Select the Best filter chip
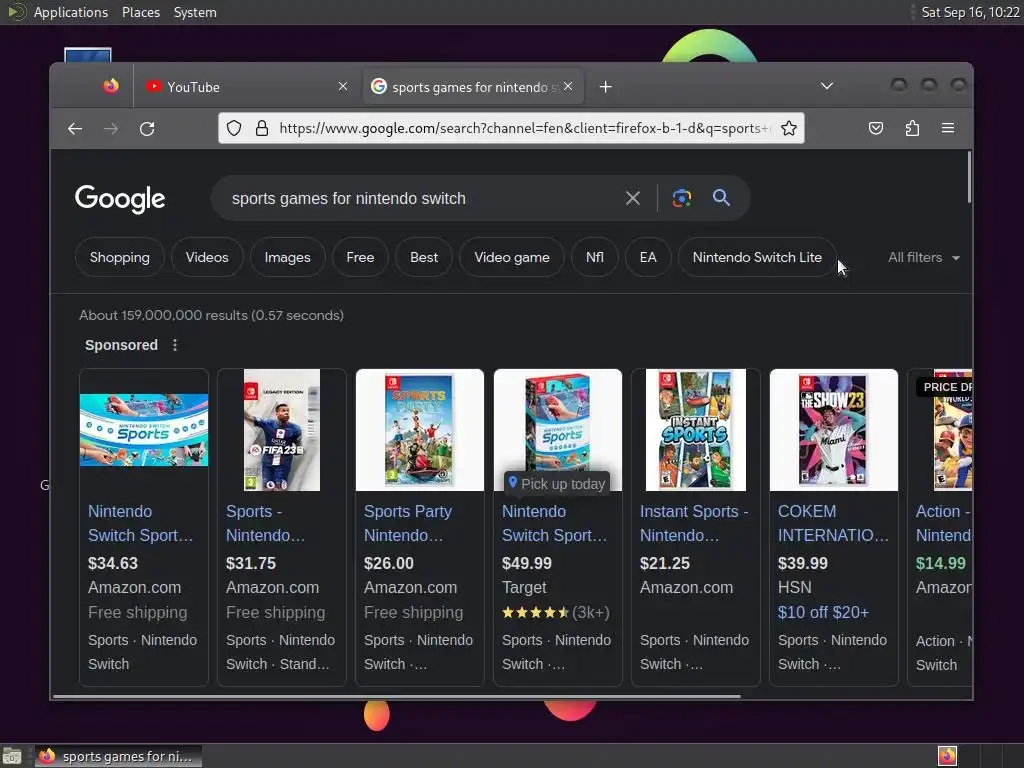The width and height of the screenshot is (1024, 768). point(424,257)
